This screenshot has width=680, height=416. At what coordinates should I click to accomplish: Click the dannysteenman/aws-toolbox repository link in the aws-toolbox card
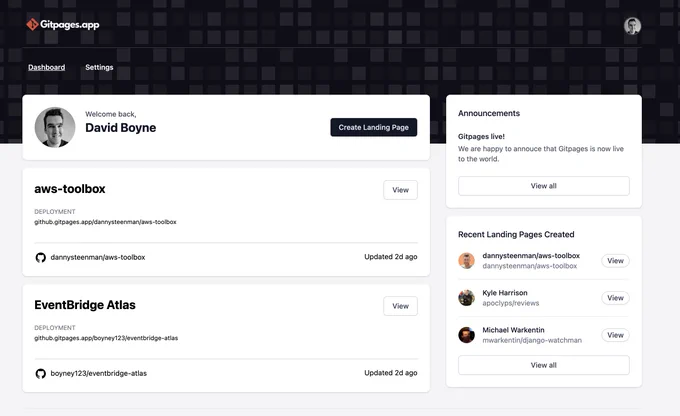click(98, 257)
